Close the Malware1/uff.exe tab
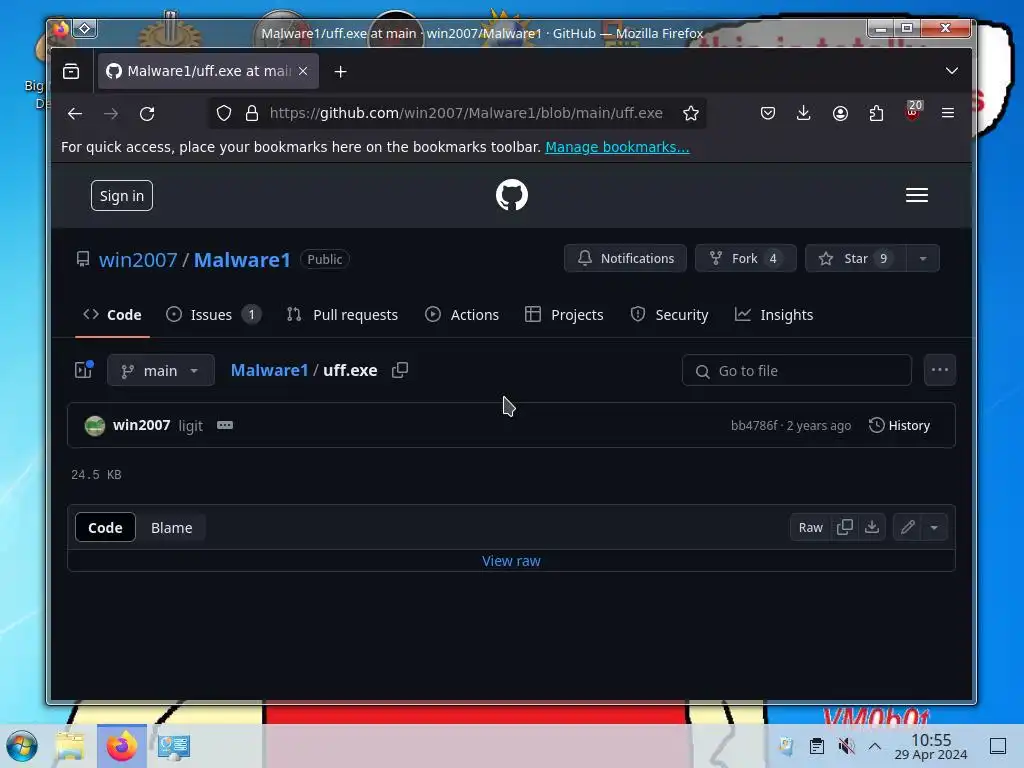The image size is (1024, 768). [303, 71]
